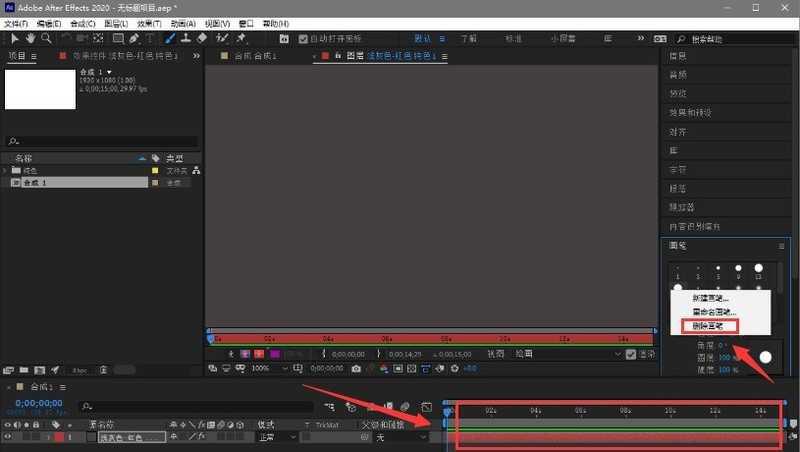Screen dimensions: 800x452
Task: Select the Clone Stamp tool
Action: coord(186,38)
